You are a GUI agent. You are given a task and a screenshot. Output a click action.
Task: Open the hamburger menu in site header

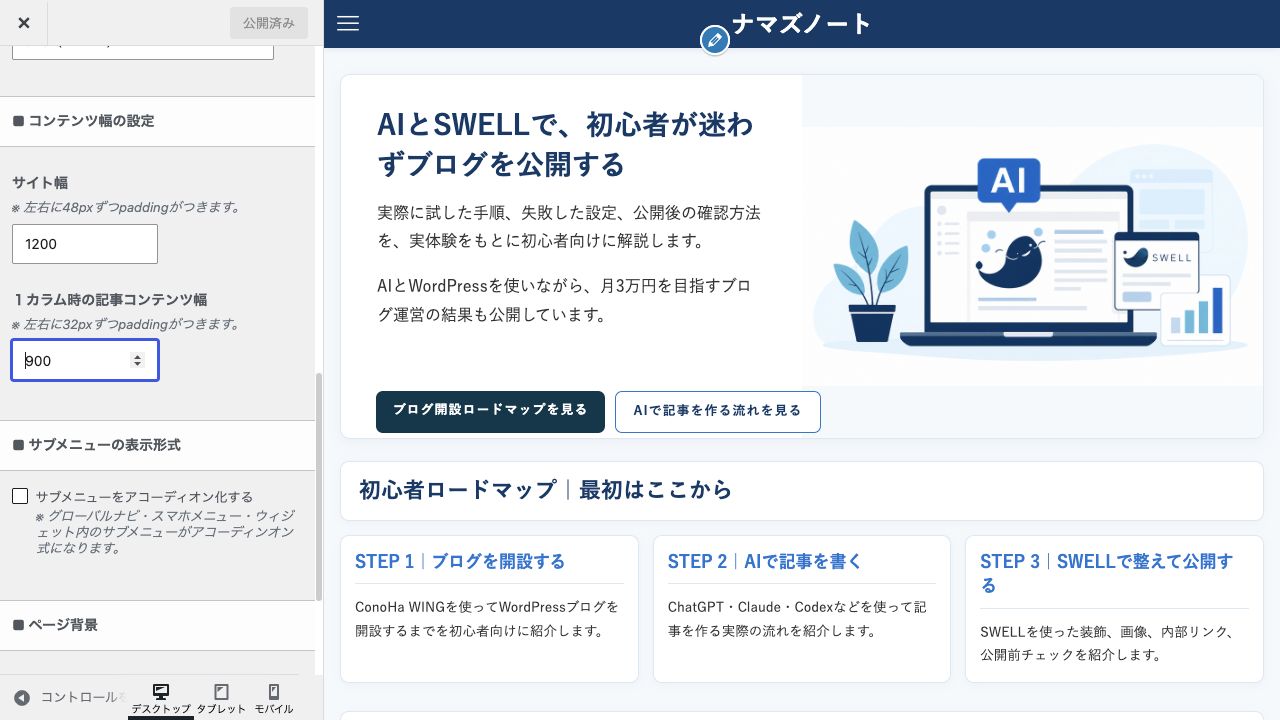(x=348, y=23)
